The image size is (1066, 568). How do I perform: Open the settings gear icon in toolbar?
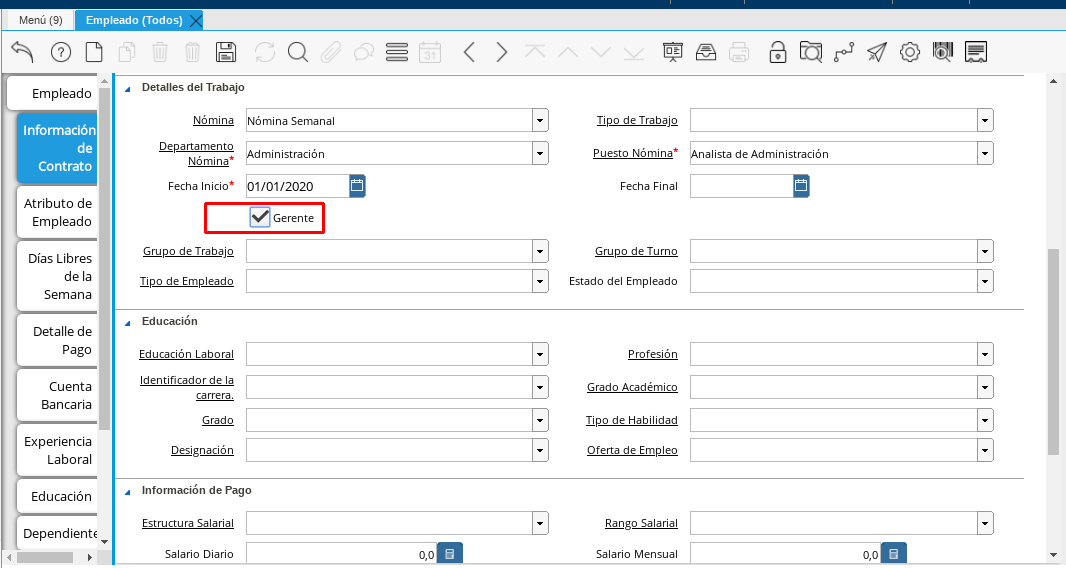coord(909,53)
